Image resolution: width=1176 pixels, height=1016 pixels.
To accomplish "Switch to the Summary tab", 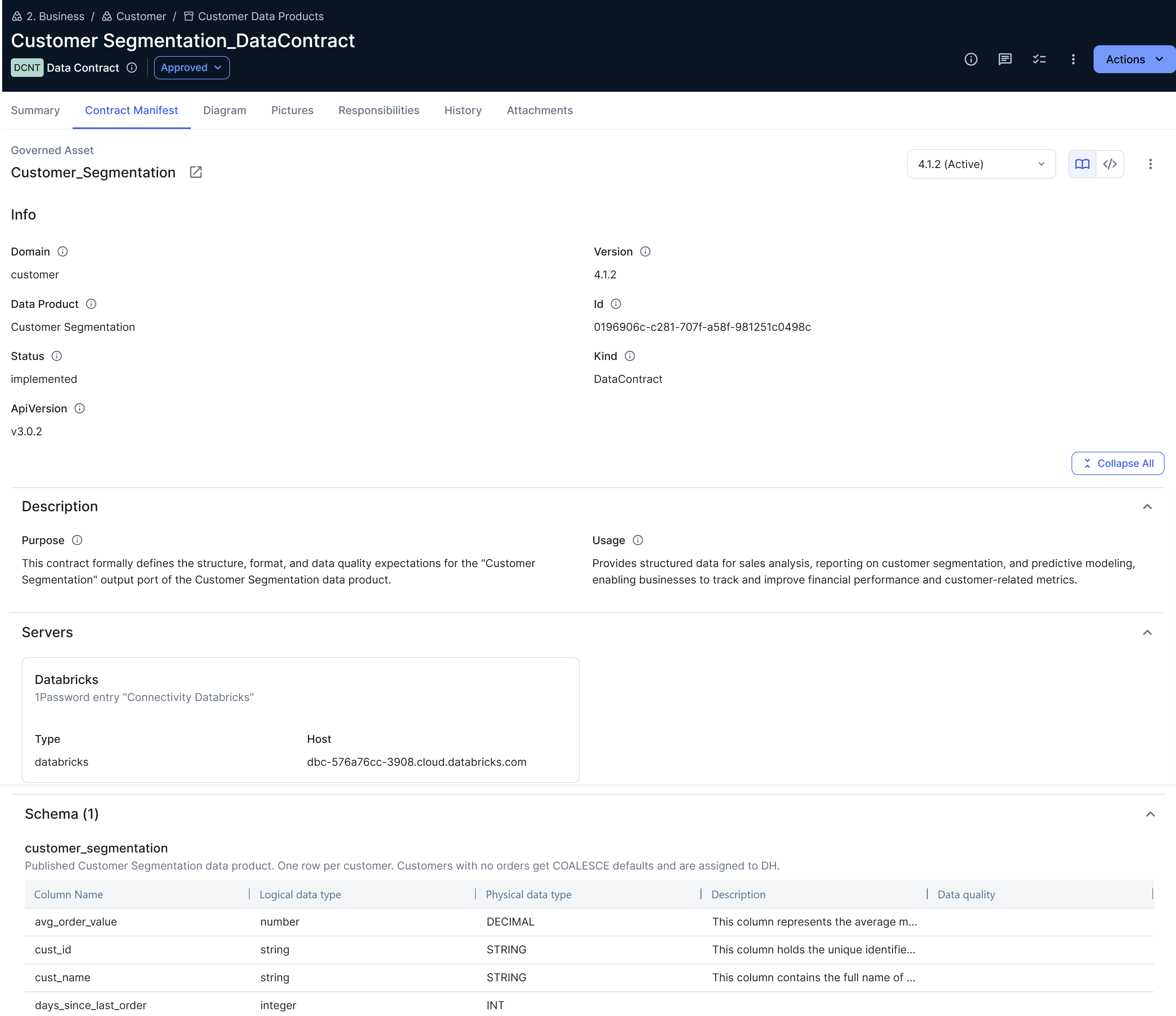I will coord(35,110).
